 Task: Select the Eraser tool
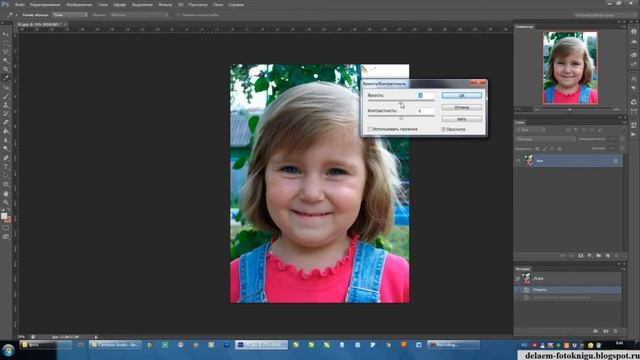(x=6, y=122)
